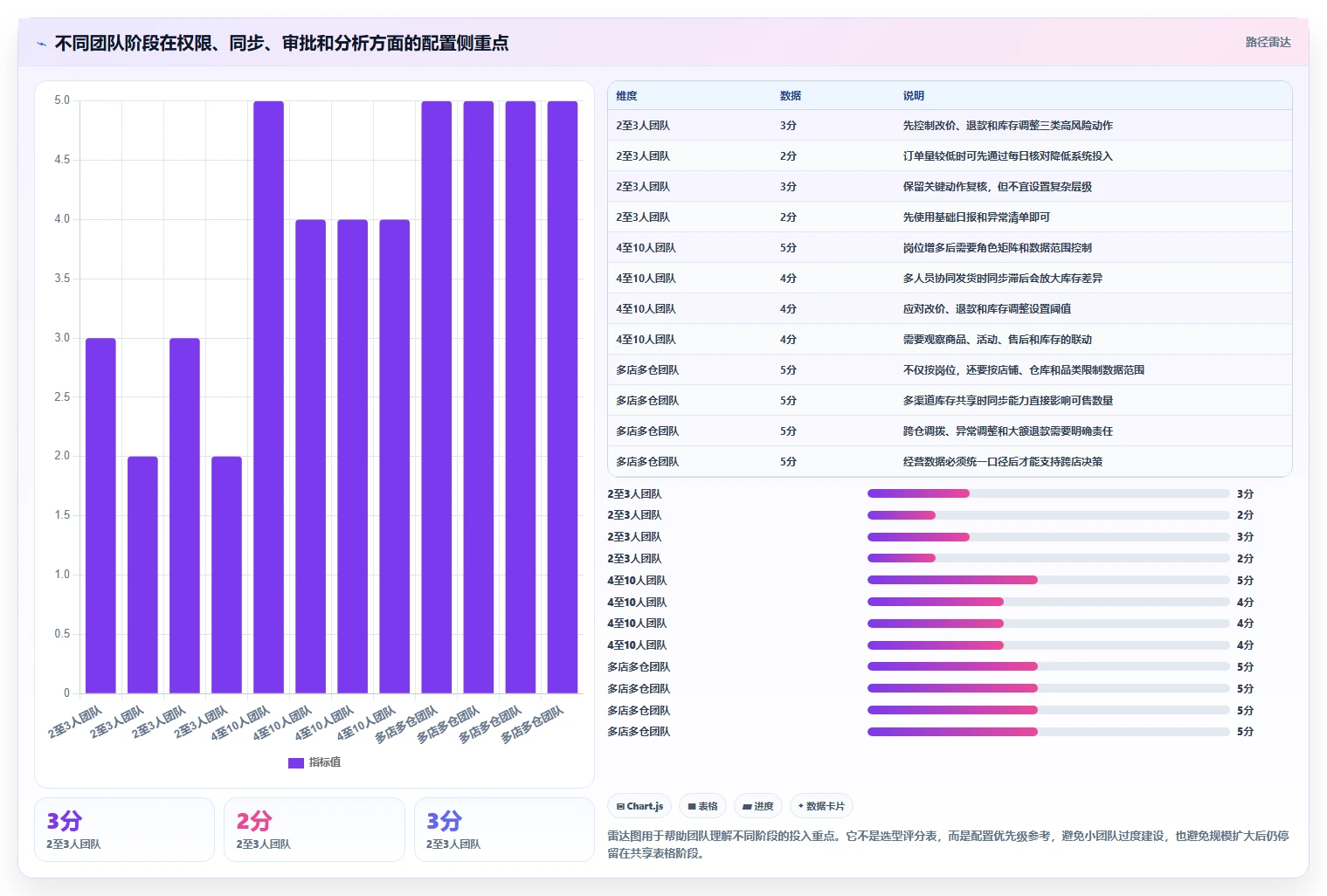Image resolution: width=1327 pixels, height=896 pixels.
Task: Click the 维度 column header
Action: 626,96
